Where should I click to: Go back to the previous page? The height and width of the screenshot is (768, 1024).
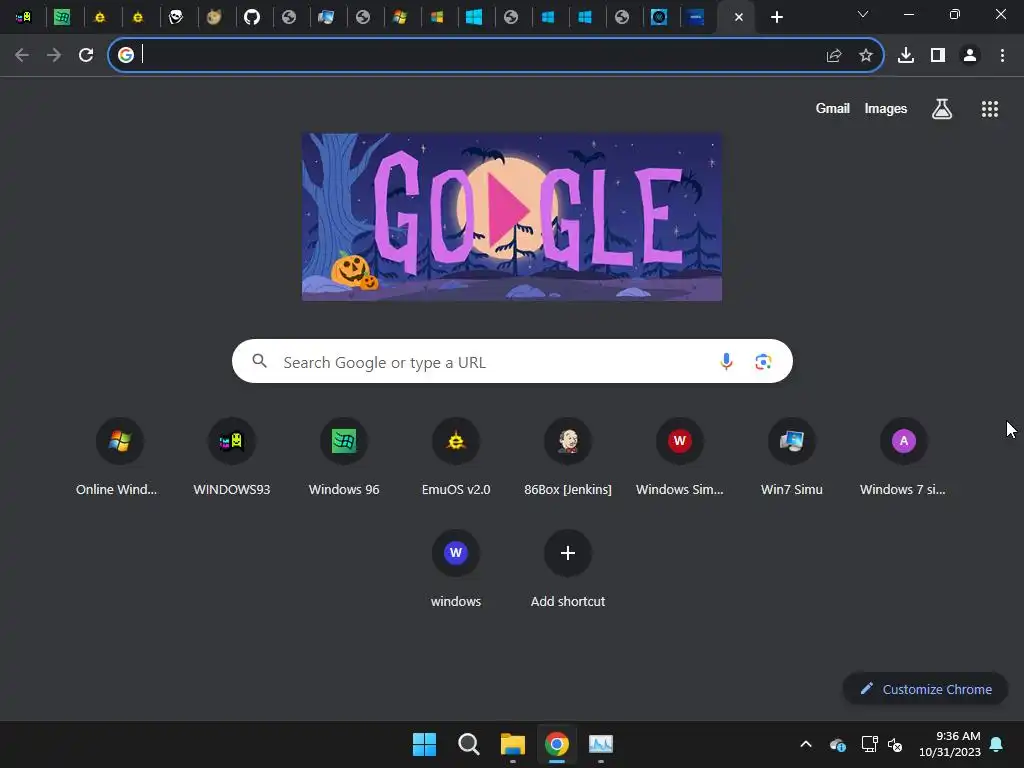tap(22, 55)
